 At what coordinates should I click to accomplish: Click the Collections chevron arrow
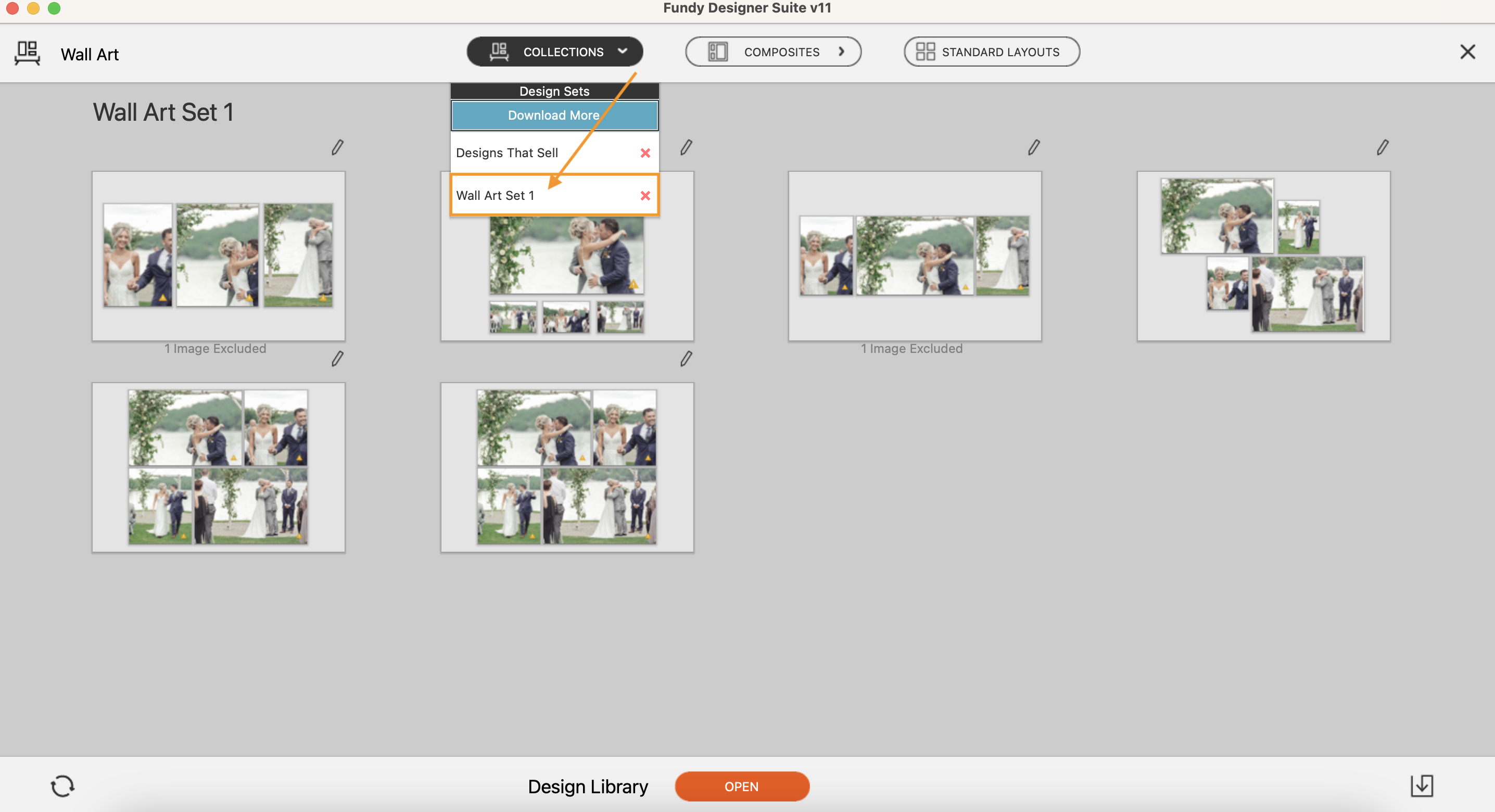[x=622, y=51]
